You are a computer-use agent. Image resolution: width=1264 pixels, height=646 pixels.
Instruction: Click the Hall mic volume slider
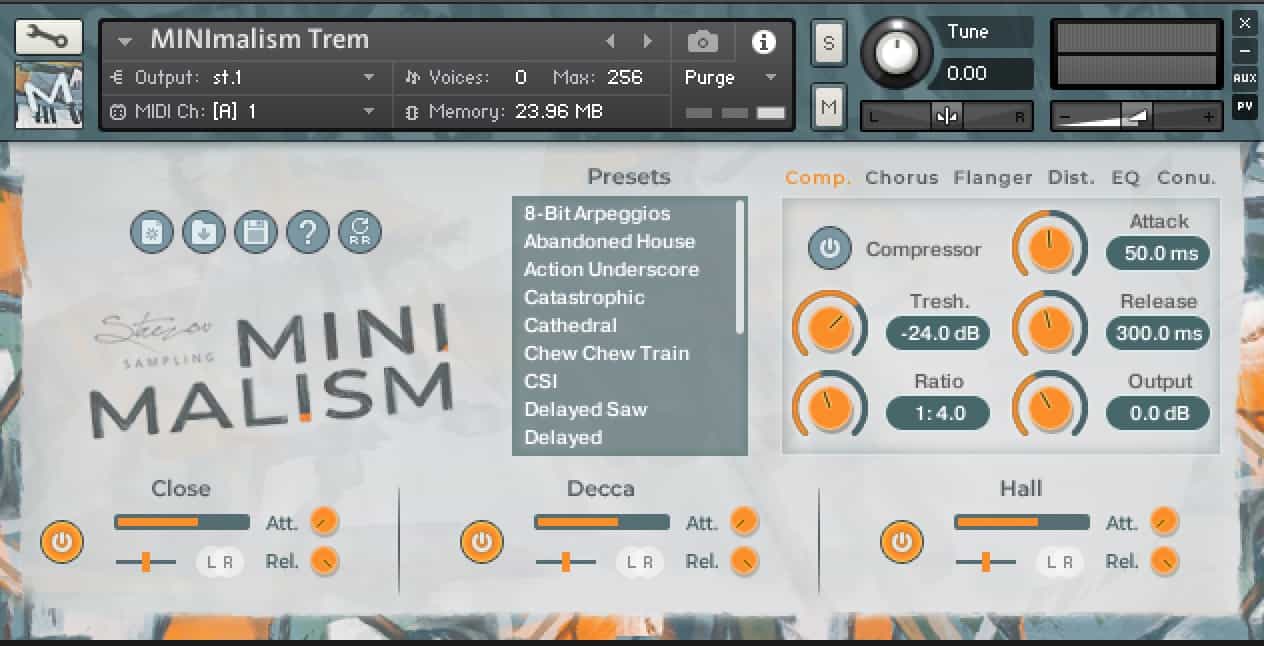click(1022, 522)
